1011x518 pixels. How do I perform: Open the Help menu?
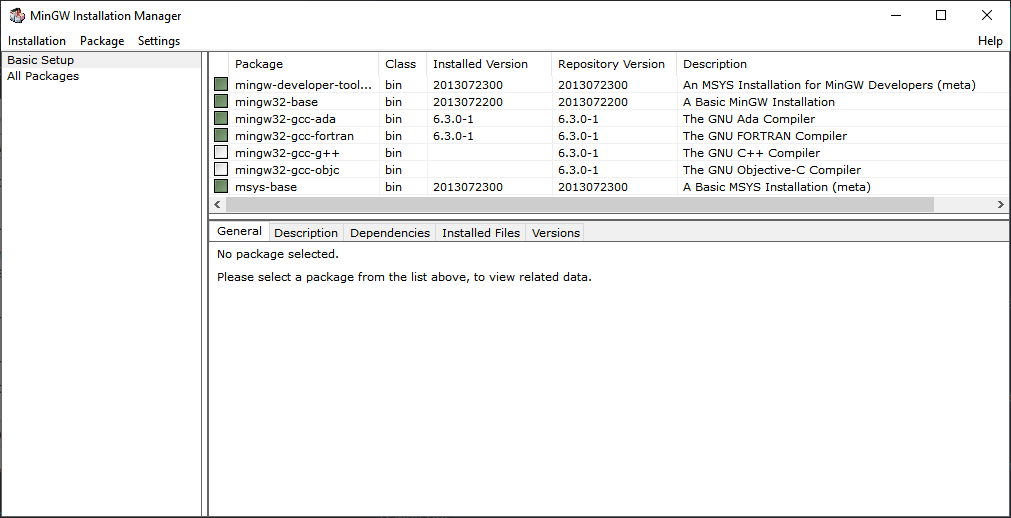click(x=990, y=41)
